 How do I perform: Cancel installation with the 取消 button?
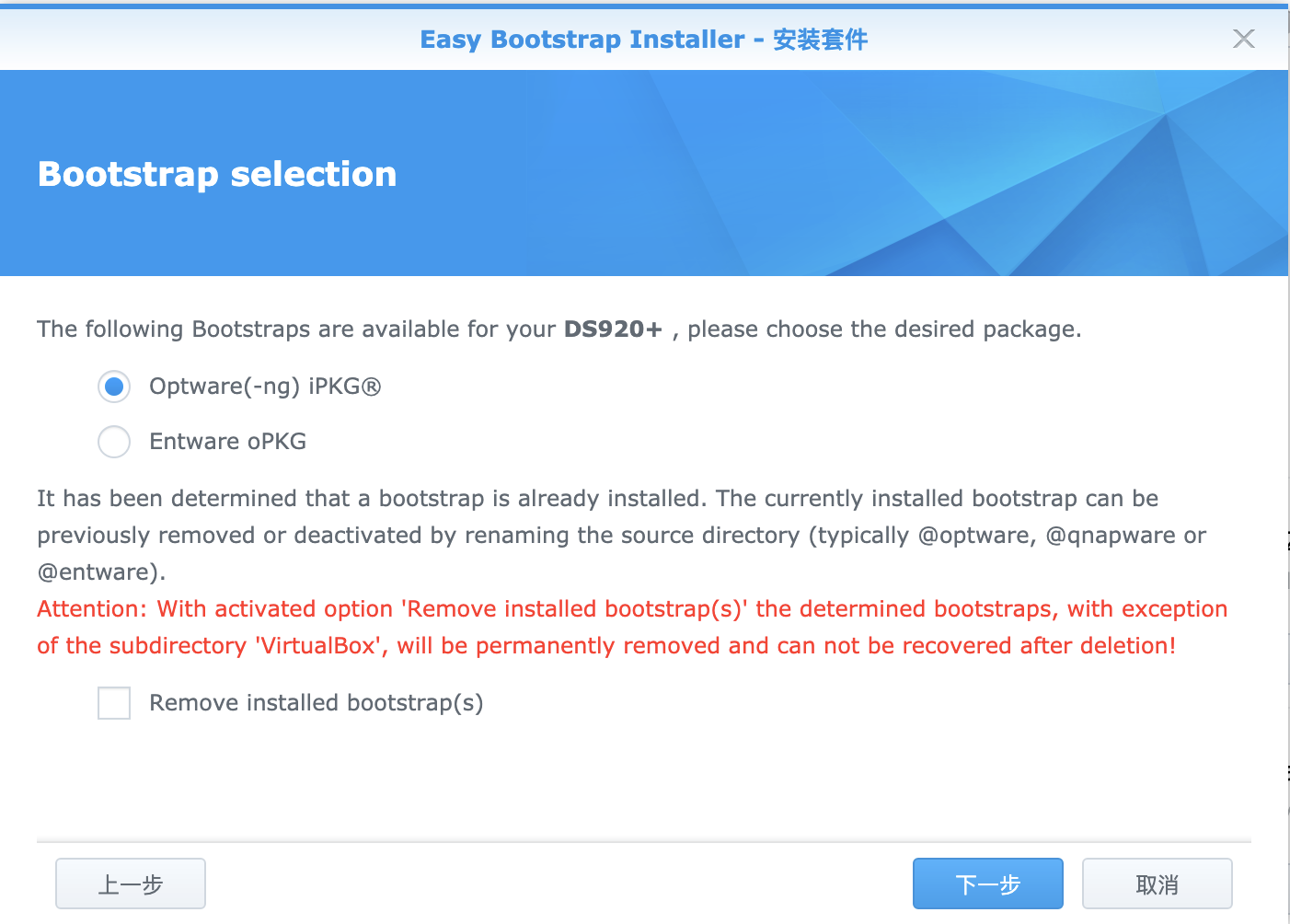[x=1158, y=884]
